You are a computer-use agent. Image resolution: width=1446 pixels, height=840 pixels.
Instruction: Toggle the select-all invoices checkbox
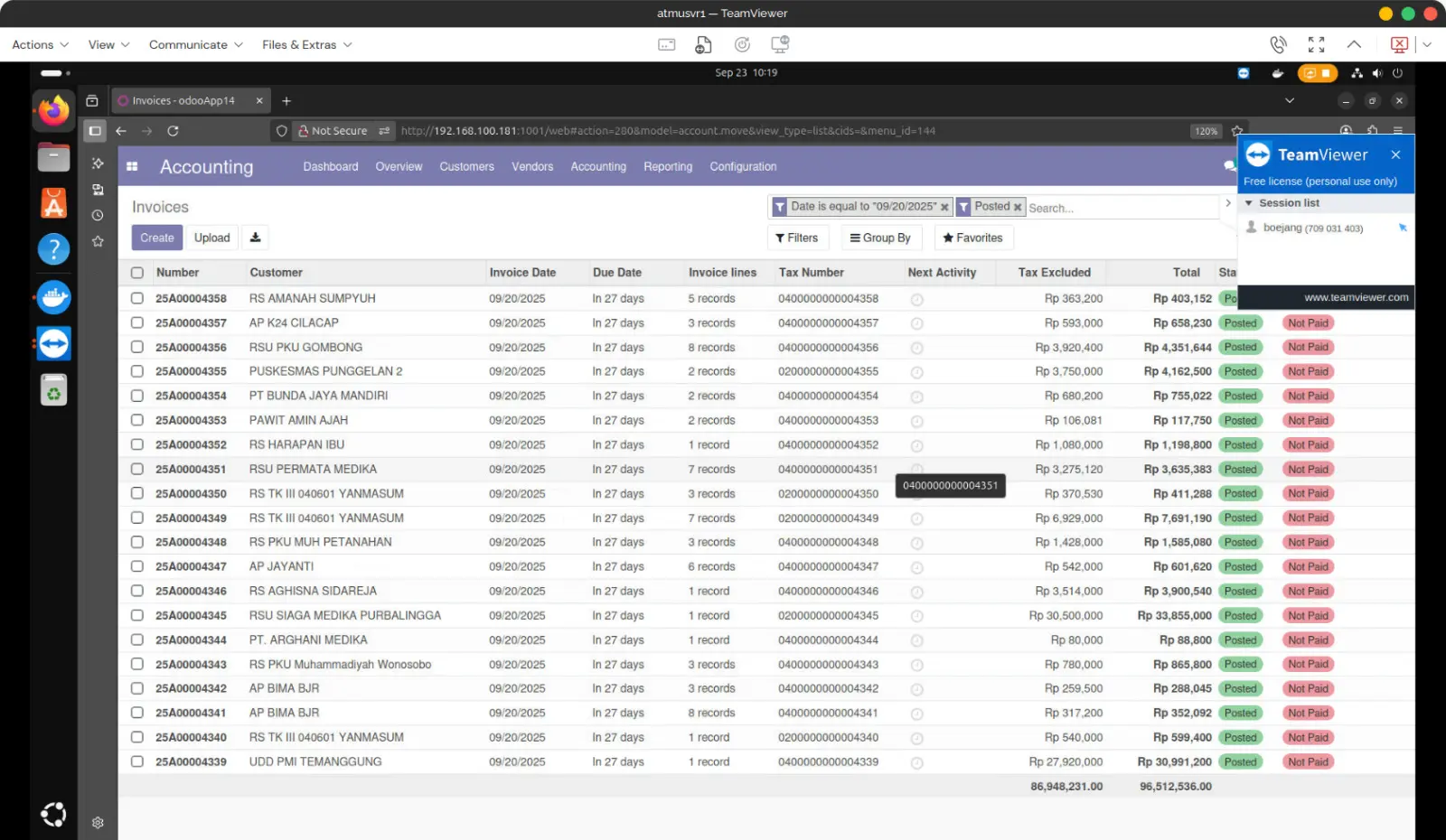click(x=137, y=273)
